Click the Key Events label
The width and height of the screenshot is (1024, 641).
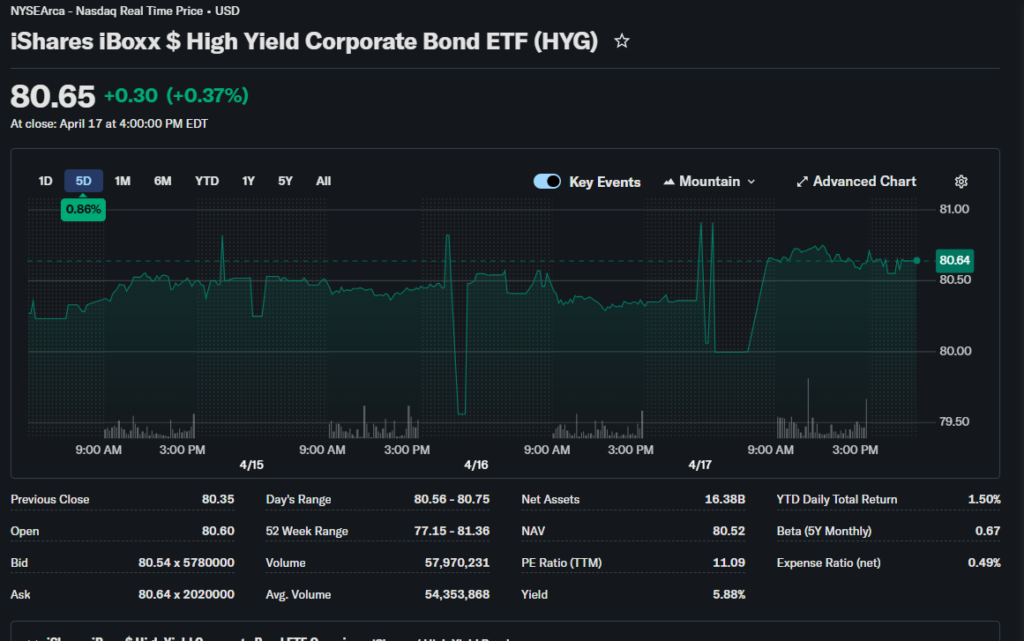pyautogui.click(x=605, y=182)
